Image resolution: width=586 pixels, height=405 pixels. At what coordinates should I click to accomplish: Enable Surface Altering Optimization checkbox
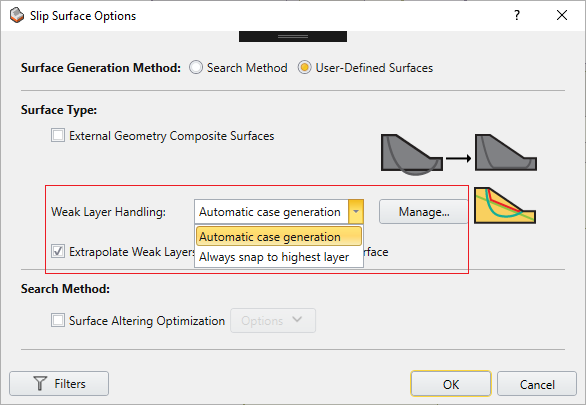point(58,320)
